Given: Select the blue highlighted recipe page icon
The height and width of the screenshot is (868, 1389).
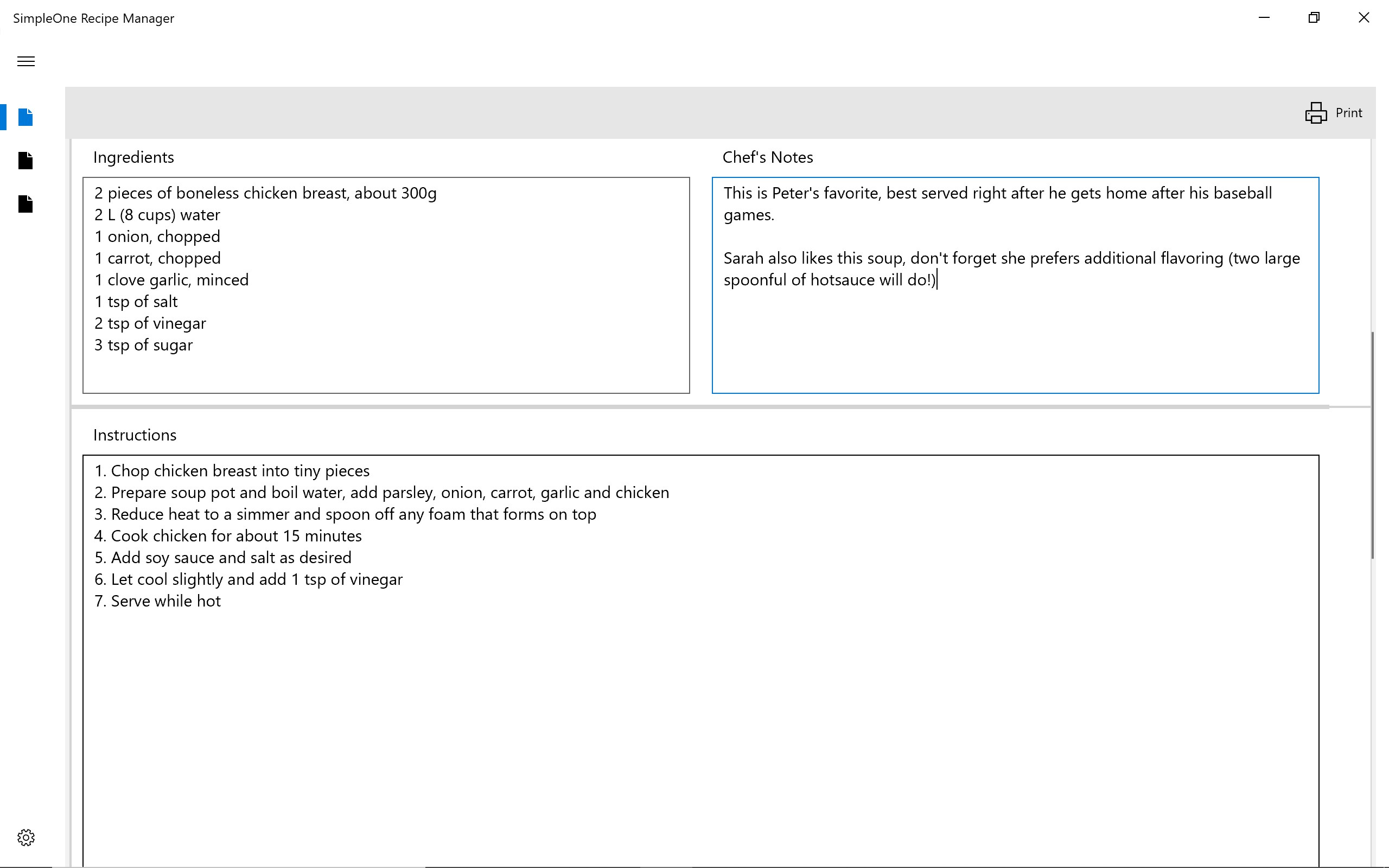Looking at the screenshot, I should pyautogui.click(x=26, y=117).
